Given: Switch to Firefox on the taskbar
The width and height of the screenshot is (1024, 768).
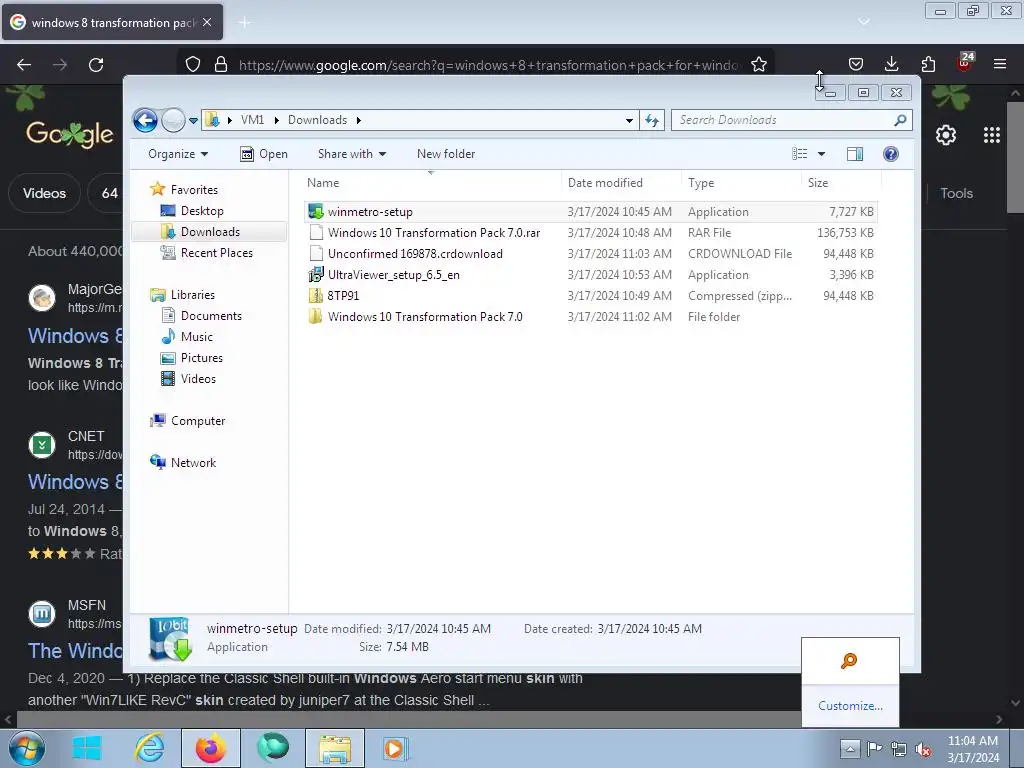Looking at the screenshot, I should [x=211, y=748].
